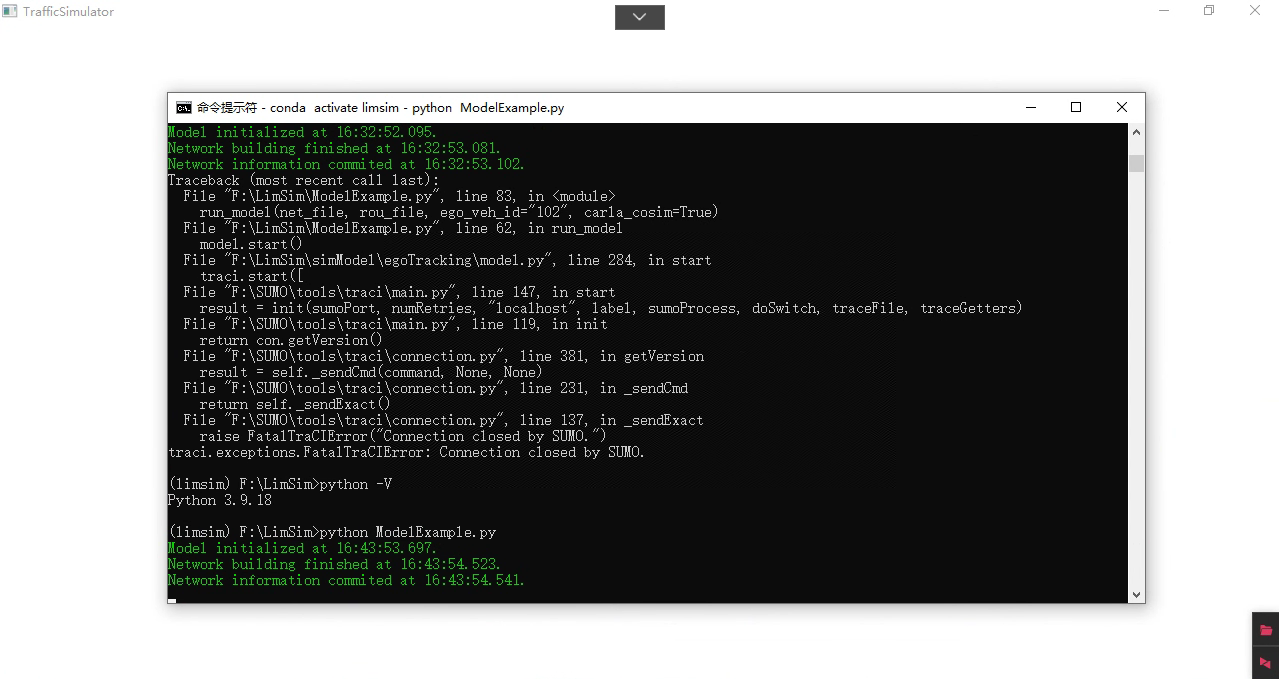Click the terminal scrollbar down arrow

(1136, 593)
